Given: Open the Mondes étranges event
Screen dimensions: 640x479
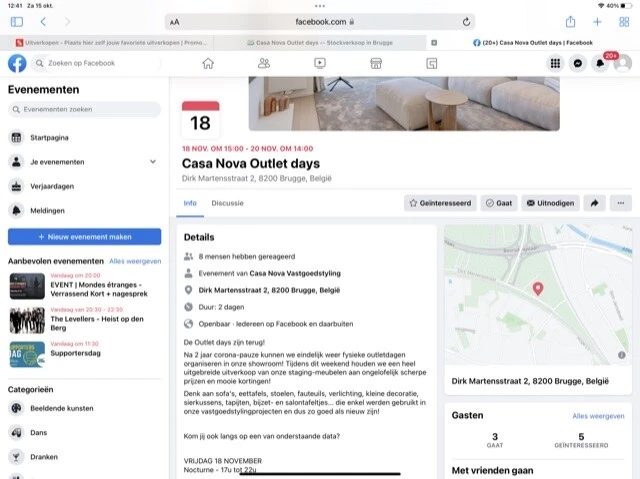Looking at the screenshot, I should click(x=84, y=286).
